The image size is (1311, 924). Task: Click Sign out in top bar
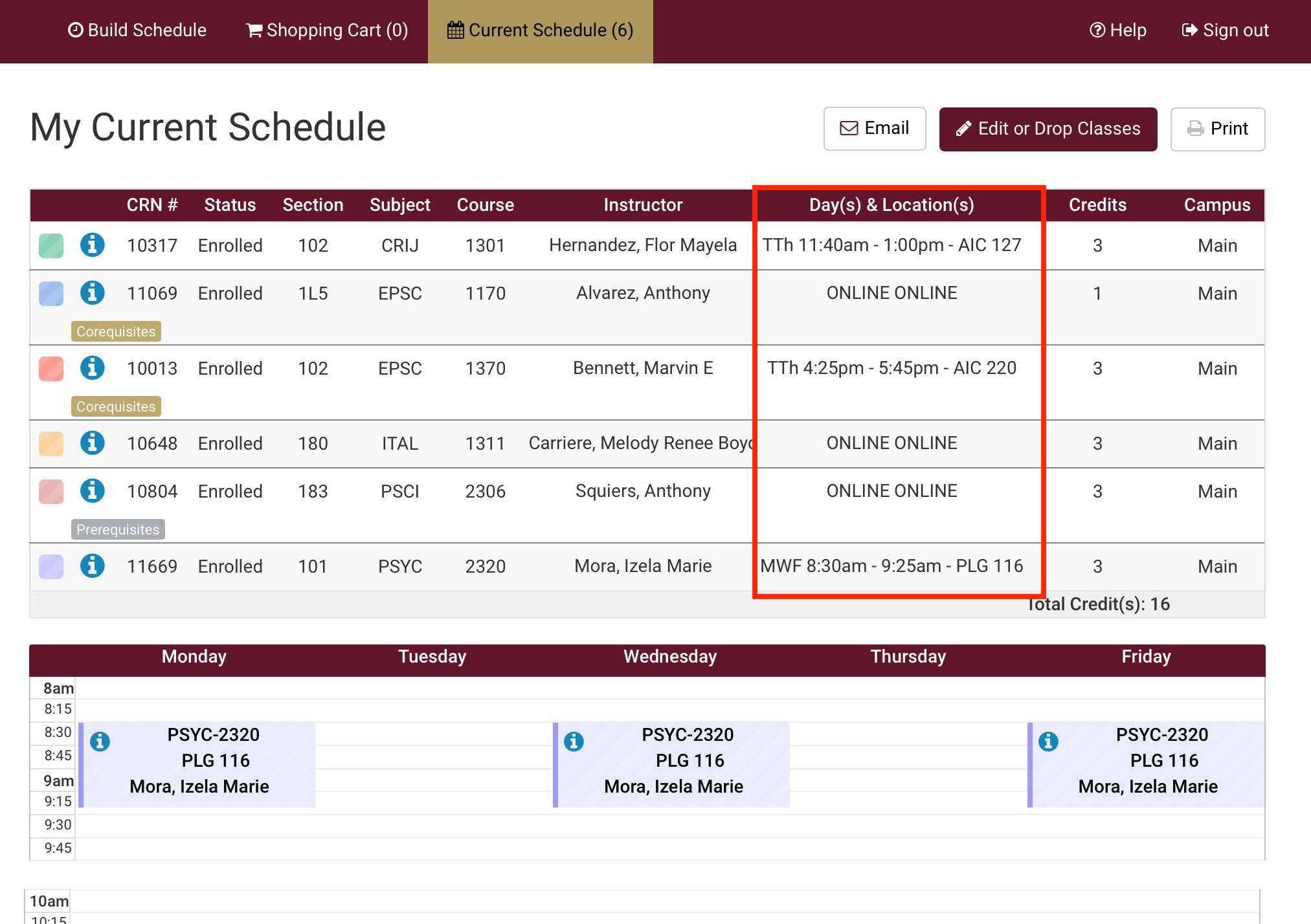pos(1225,30)
